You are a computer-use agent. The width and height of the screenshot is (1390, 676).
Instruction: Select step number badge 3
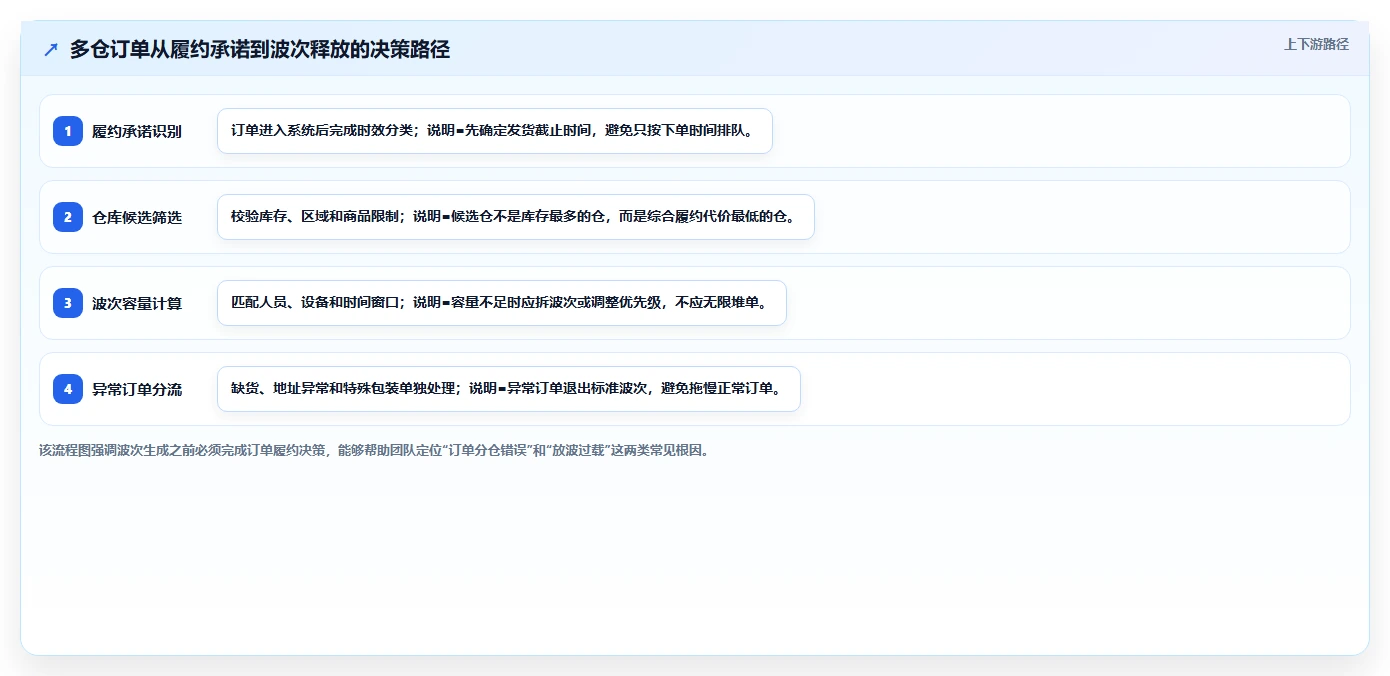(x=68, y=303)
